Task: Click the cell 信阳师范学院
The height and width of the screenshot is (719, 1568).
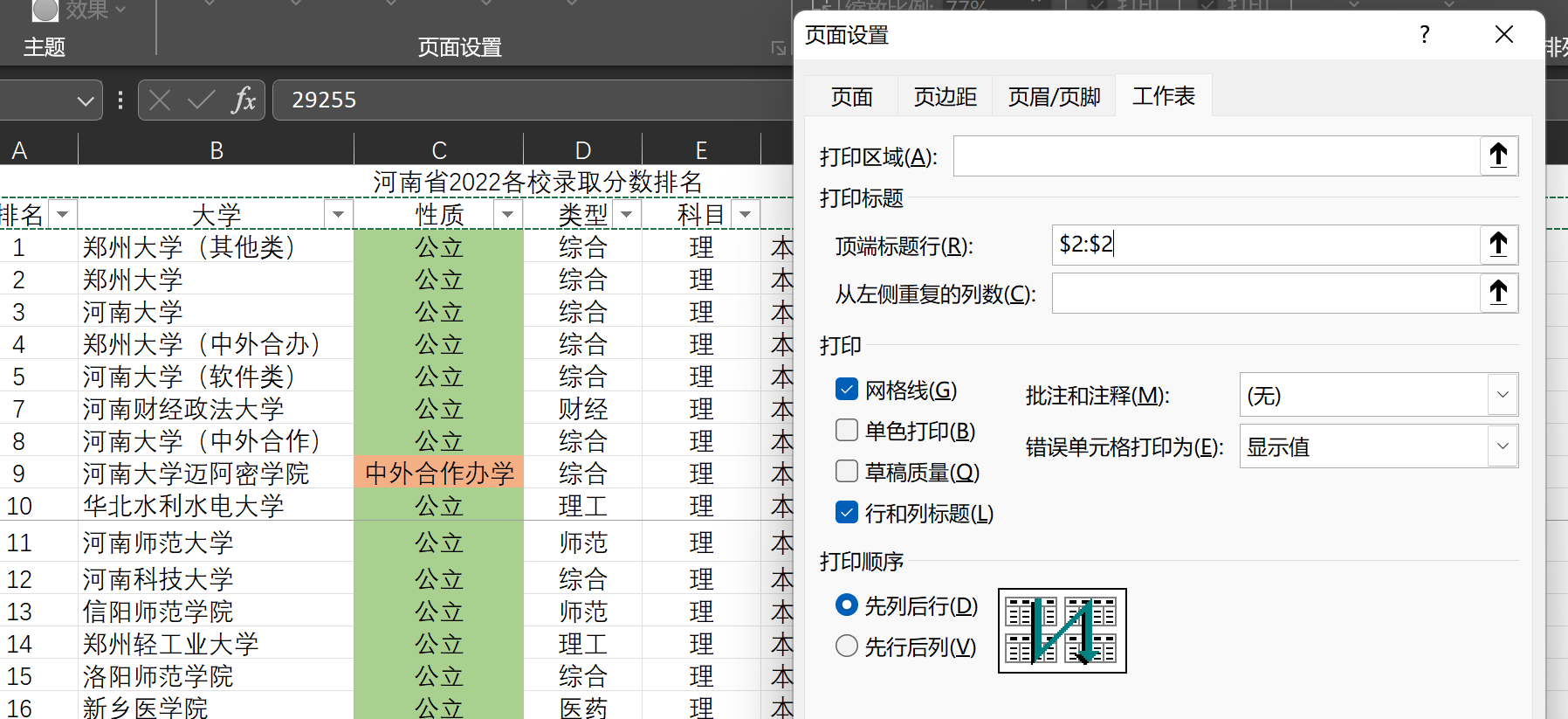Action: [217, 612]
